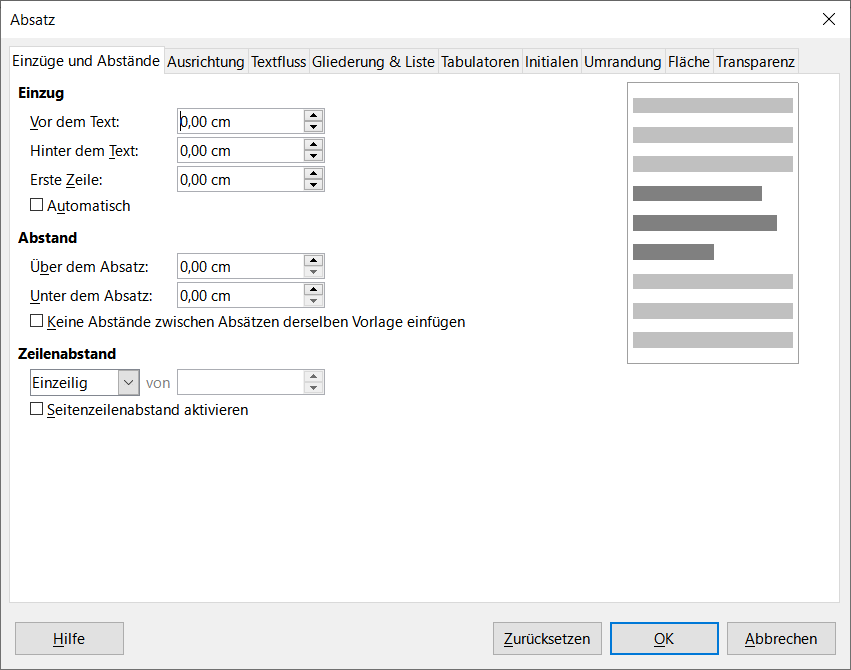Click the Hilfe button
The width and height of the screenshot is (851, 670).
click(x=69, y=639)
